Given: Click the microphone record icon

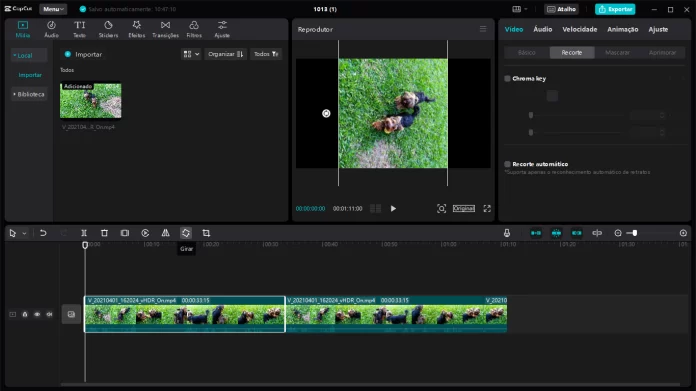Looking at the screenshot, I should pos(507,233).
